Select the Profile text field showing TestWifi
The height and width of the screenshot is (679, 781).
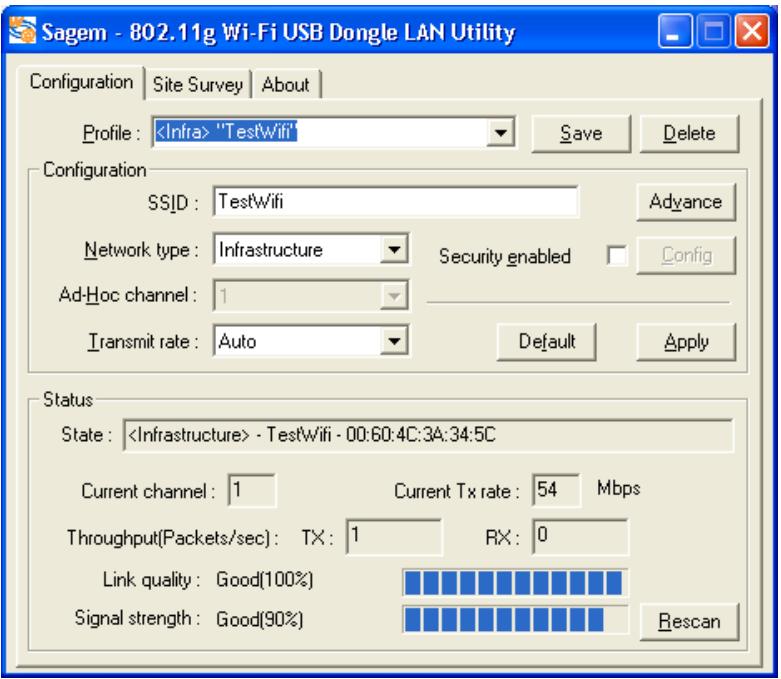coord(319,133)
